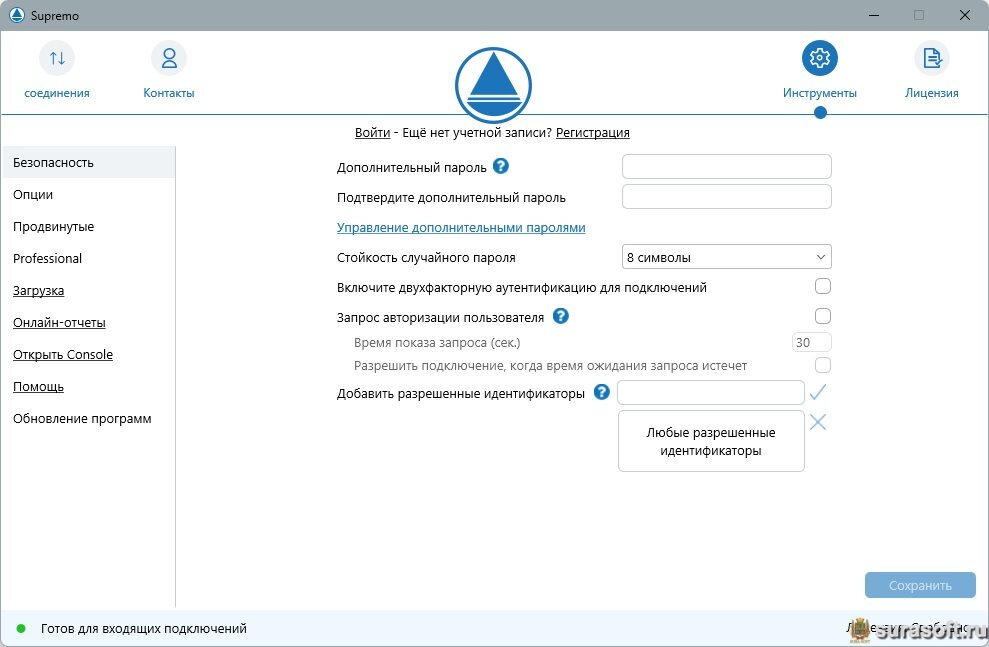The height and width of the screenshot is (647, 989).
Task: Click the Любые разрешенные идентификаторы list box
Action: point(711,441)
